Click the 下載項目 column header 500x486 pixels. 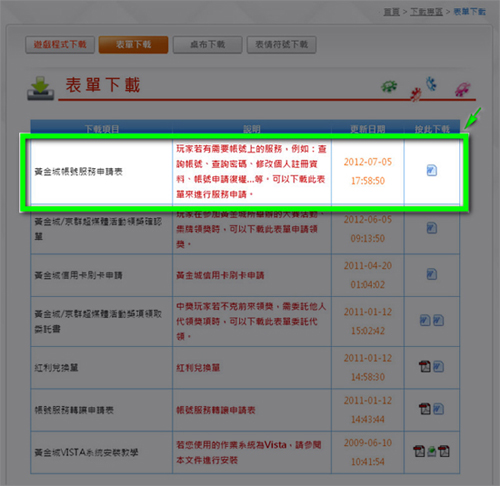coord(102,129)
